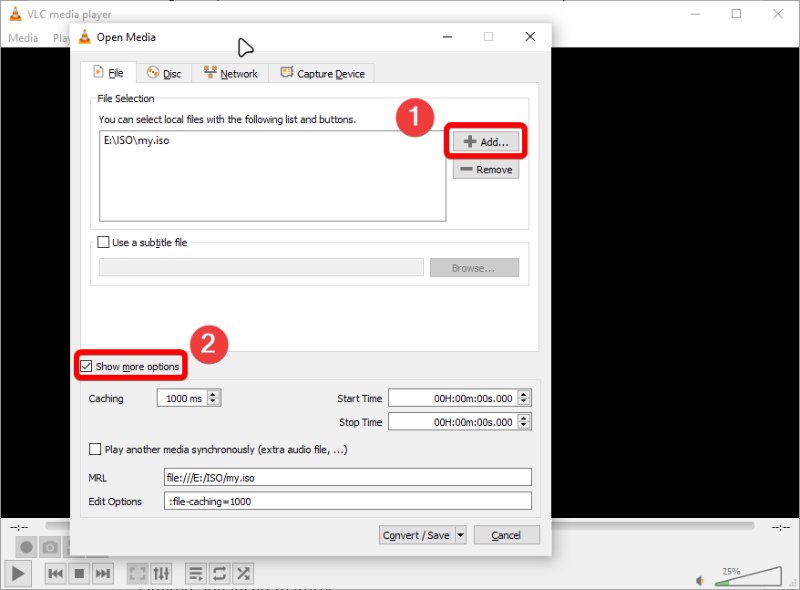
Task: Stop playback with the Stop button
Action: [x=79, y=573]
